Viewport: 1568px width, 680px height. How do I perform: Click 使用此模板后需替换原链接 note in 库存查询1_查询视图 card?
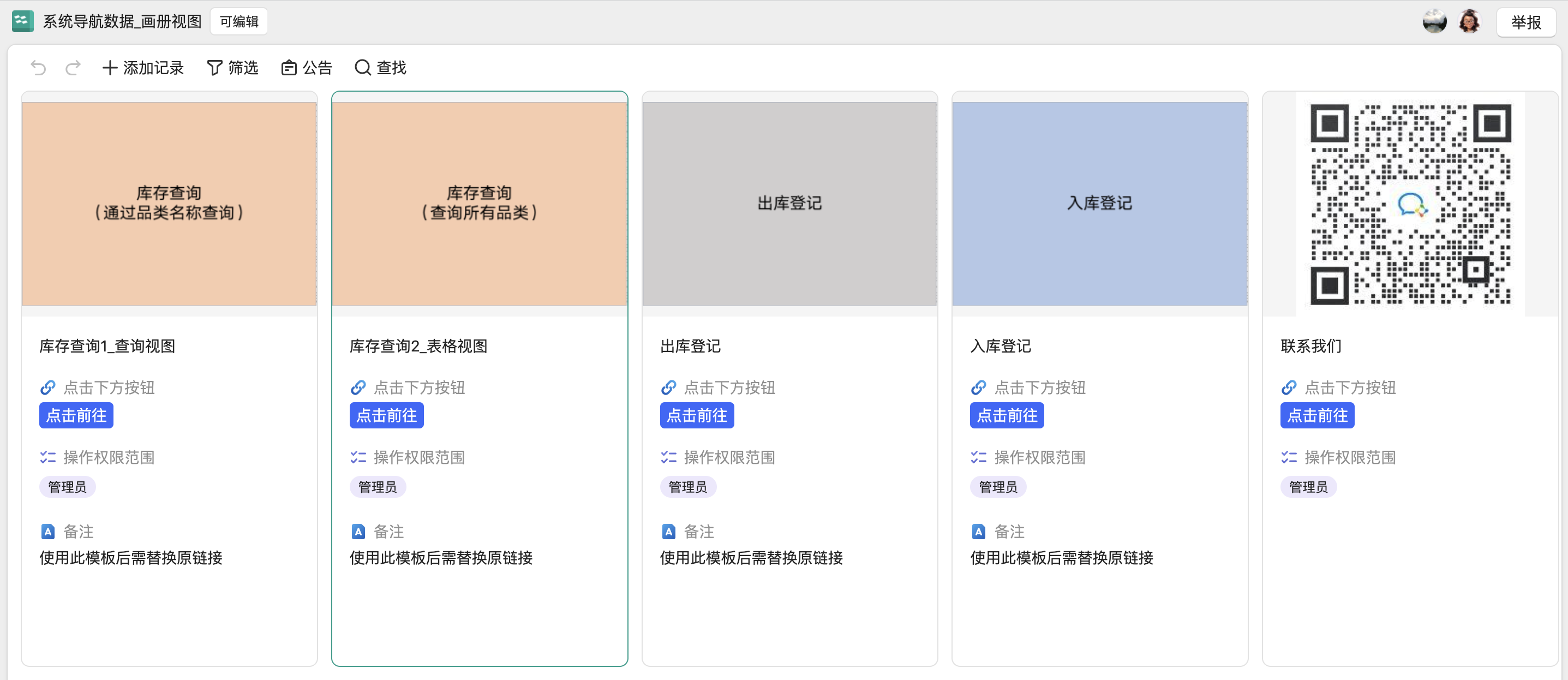[131, 558]
